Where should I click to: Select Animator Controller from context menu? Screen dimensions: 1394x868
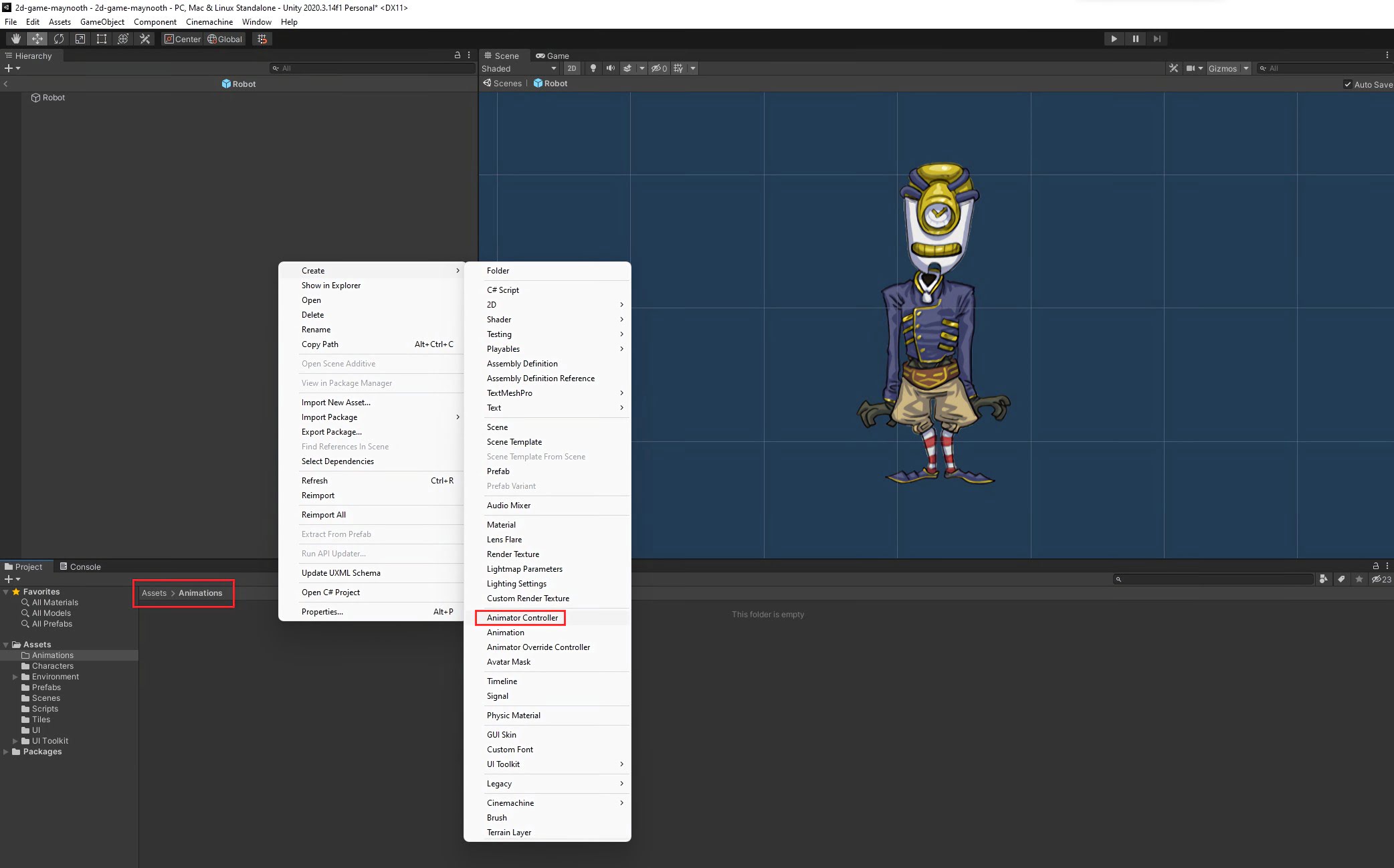click(522, 617)
